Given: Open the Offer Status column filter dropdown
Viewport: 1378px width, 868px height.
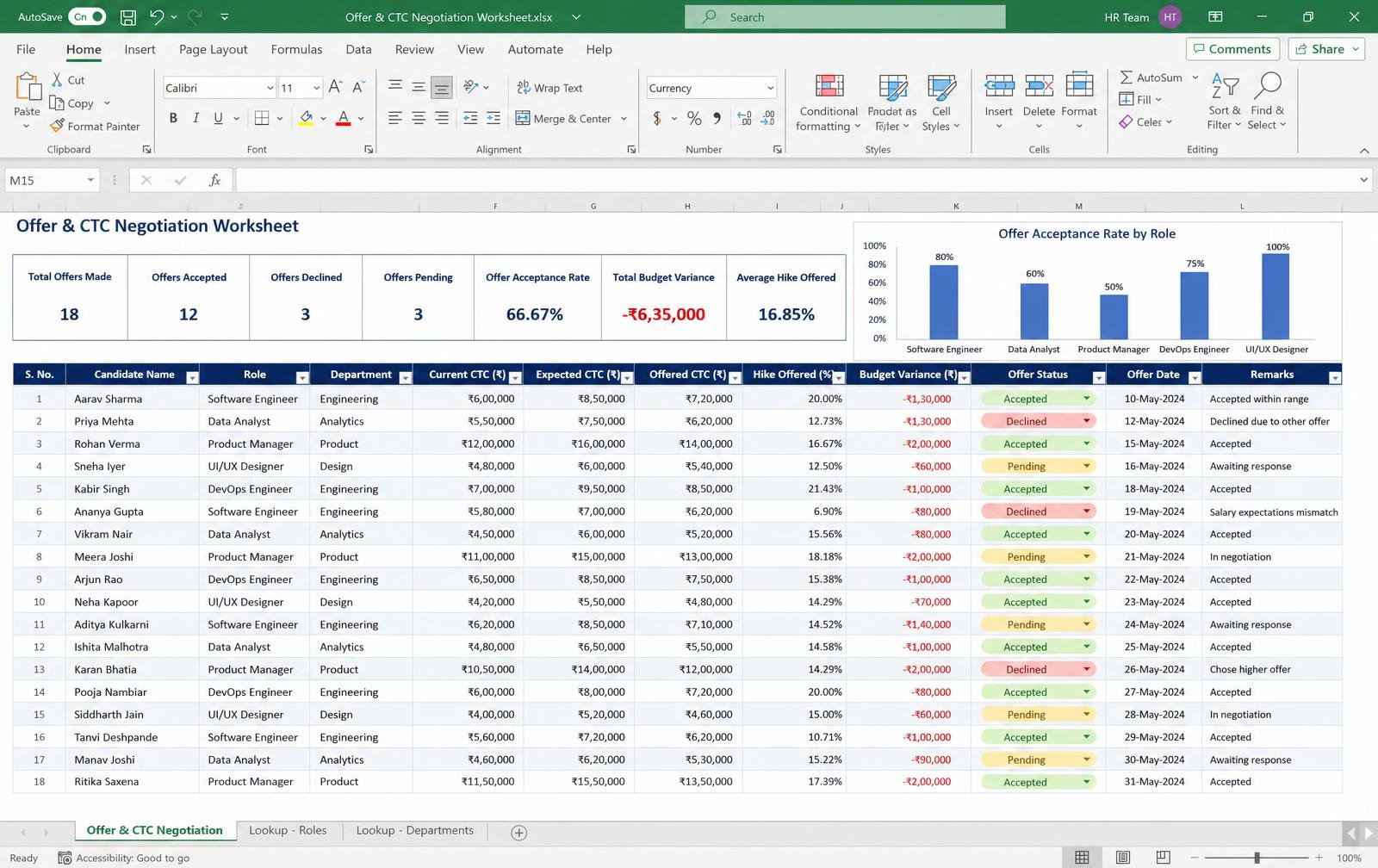Looking at the screenshot, I should tap(1098, 378).
